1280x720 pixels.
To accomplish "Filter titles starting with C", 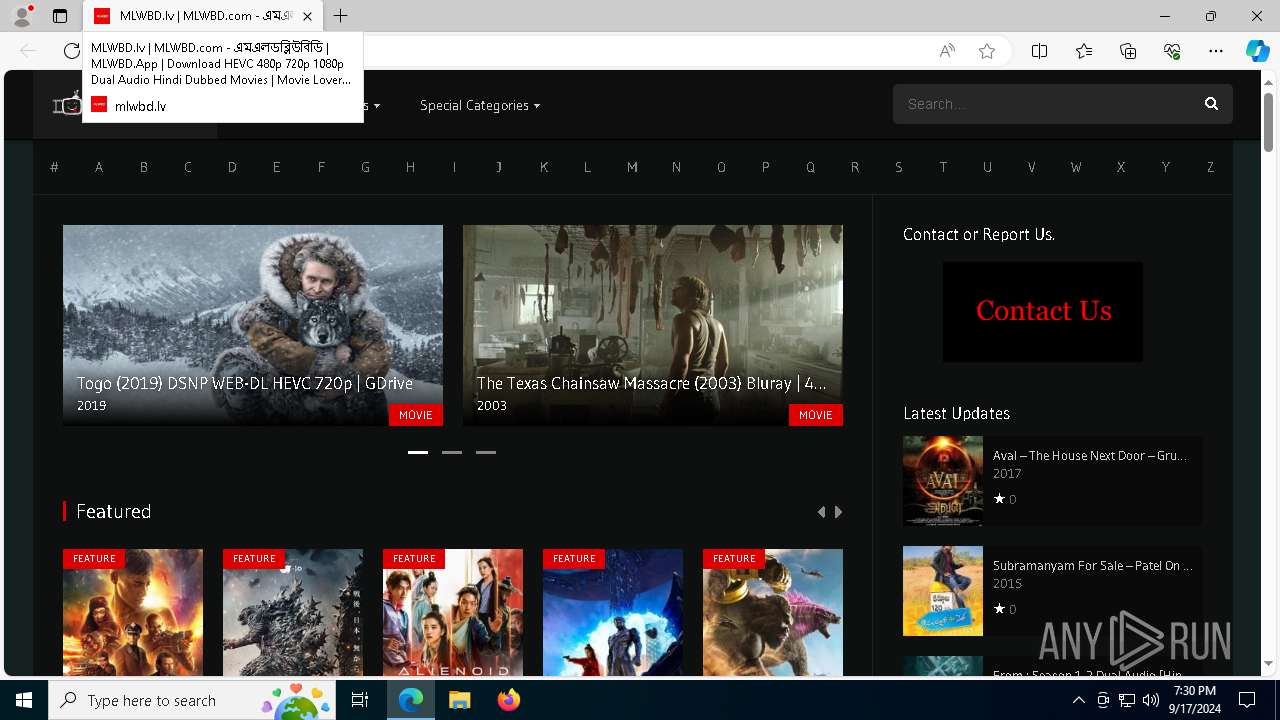I will (187, 167).
